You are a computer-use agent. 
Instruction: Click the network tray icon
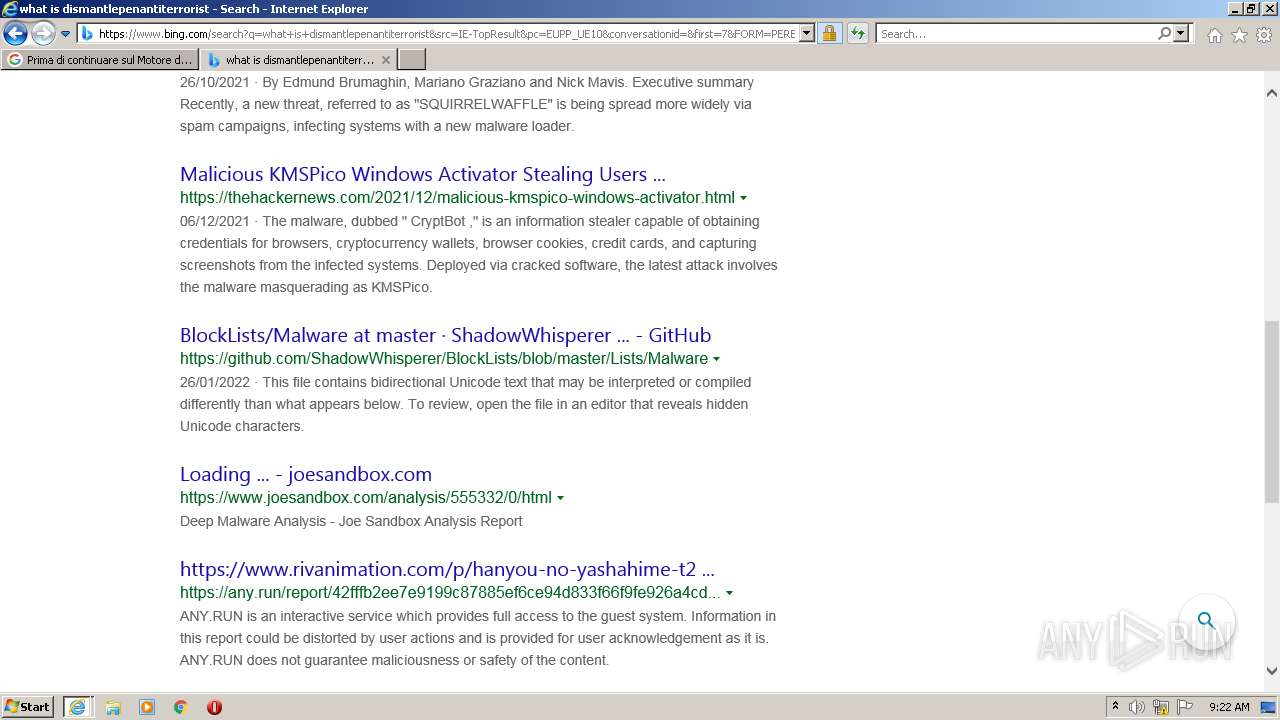pyautogui.click(x=1161, y=707)
